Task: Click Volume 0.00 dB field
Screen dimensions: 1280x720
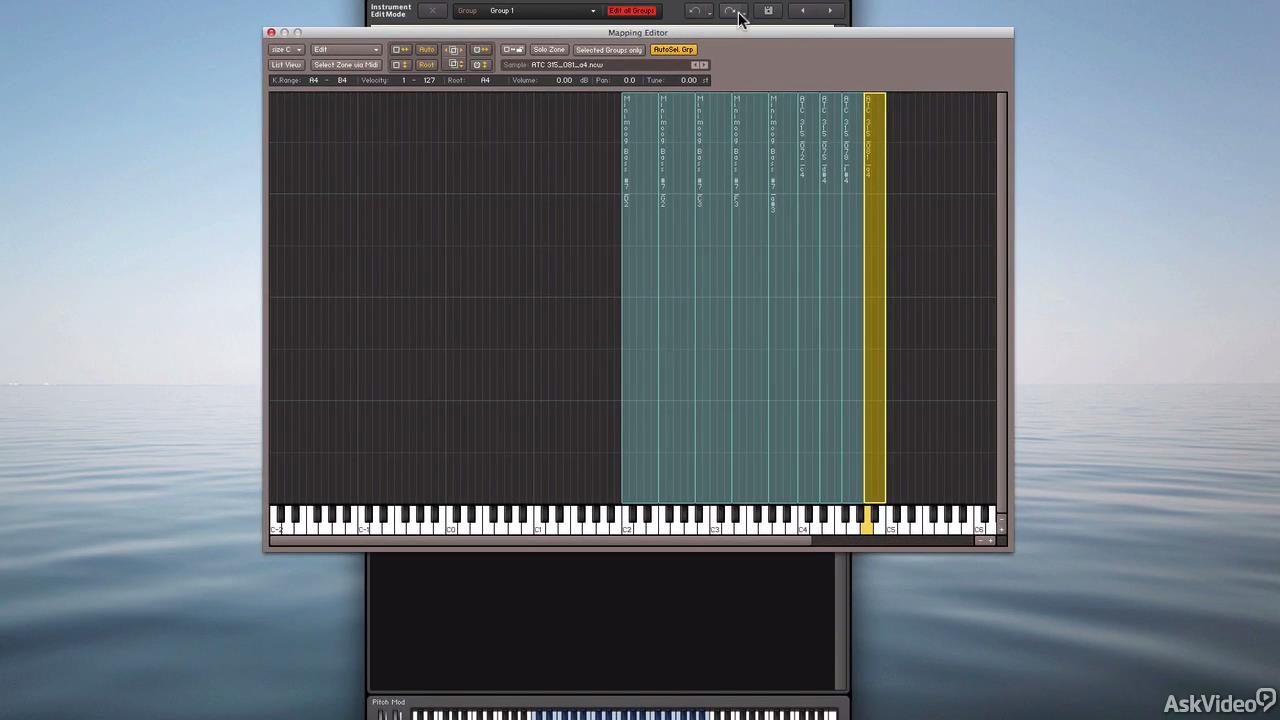Action: [x=564, y=80]
